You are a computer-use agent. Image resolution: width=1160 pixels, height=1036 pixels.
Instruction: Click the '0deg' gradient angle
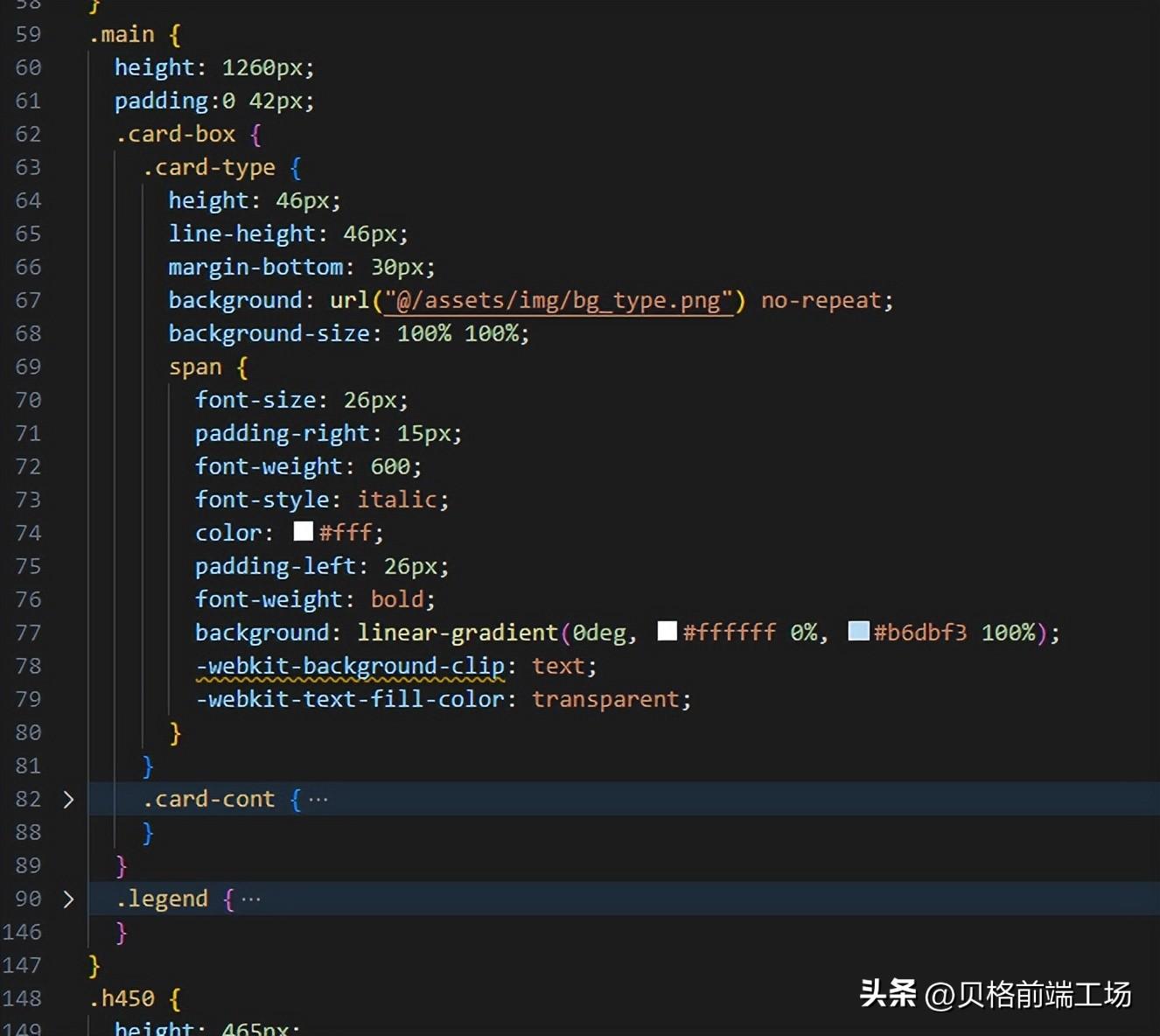point(599,633)
